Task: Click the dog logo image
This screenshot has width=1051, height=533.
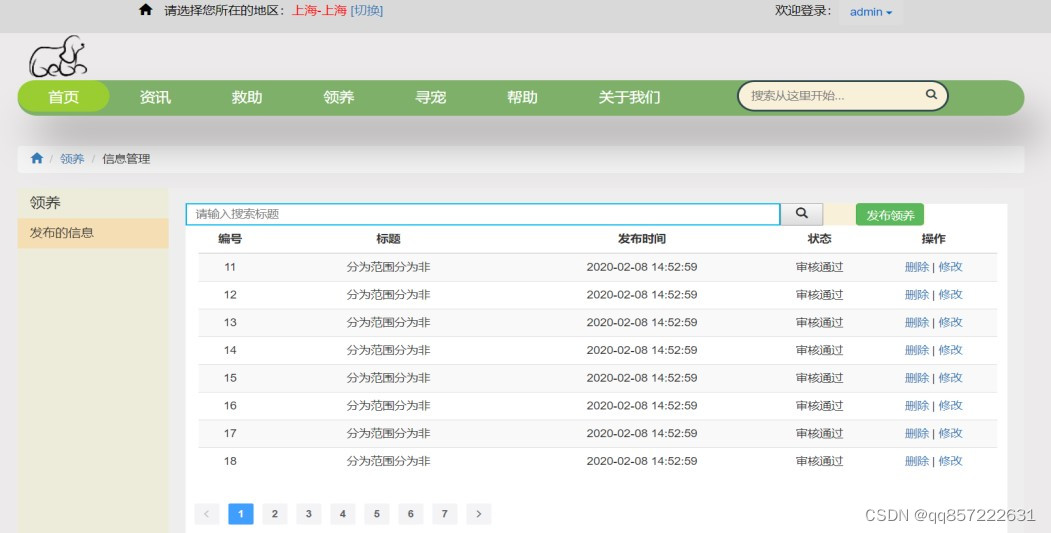Action: [58, 57]
